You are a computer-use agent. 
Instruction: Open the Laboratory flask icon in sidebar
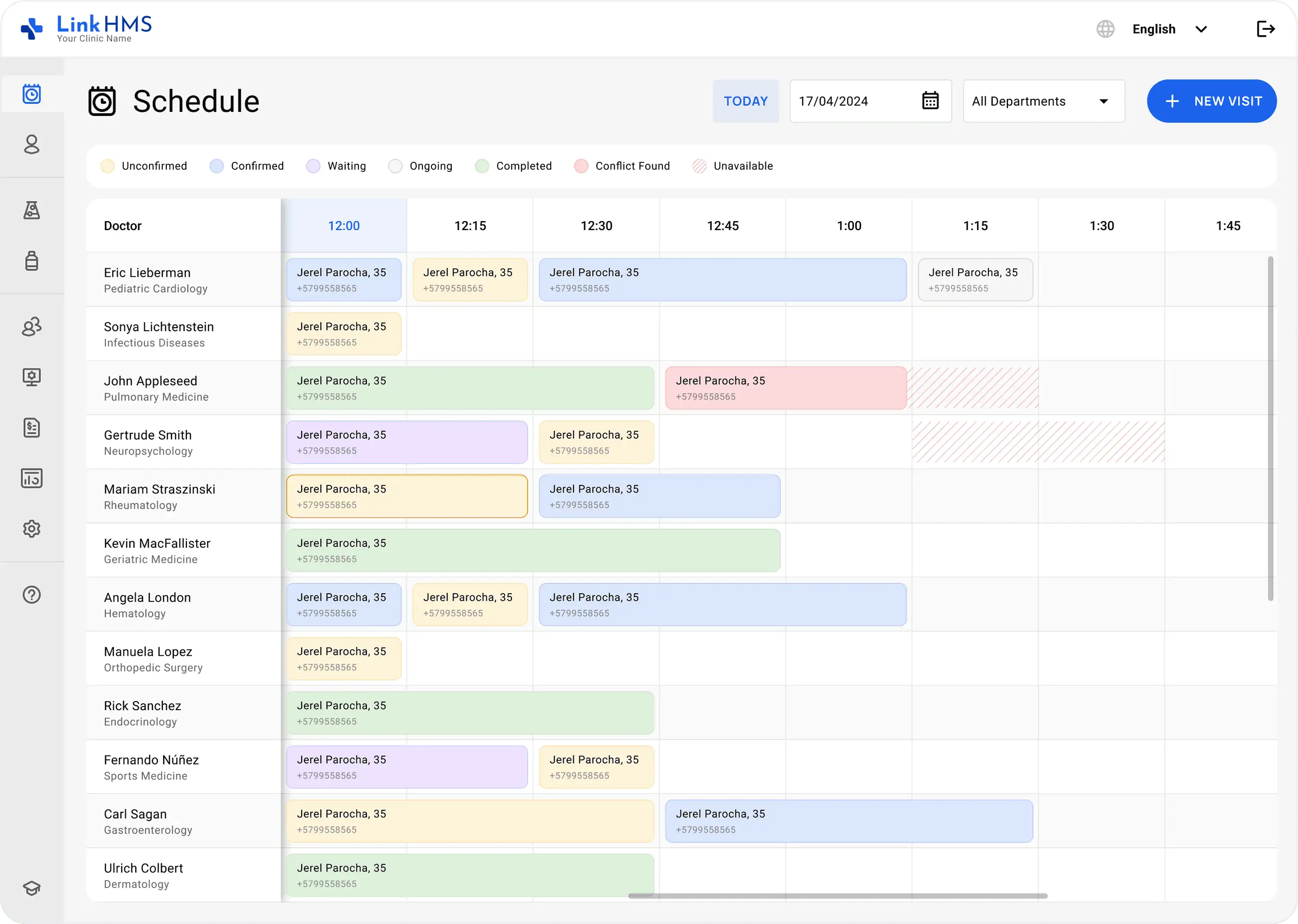(32, 210)
